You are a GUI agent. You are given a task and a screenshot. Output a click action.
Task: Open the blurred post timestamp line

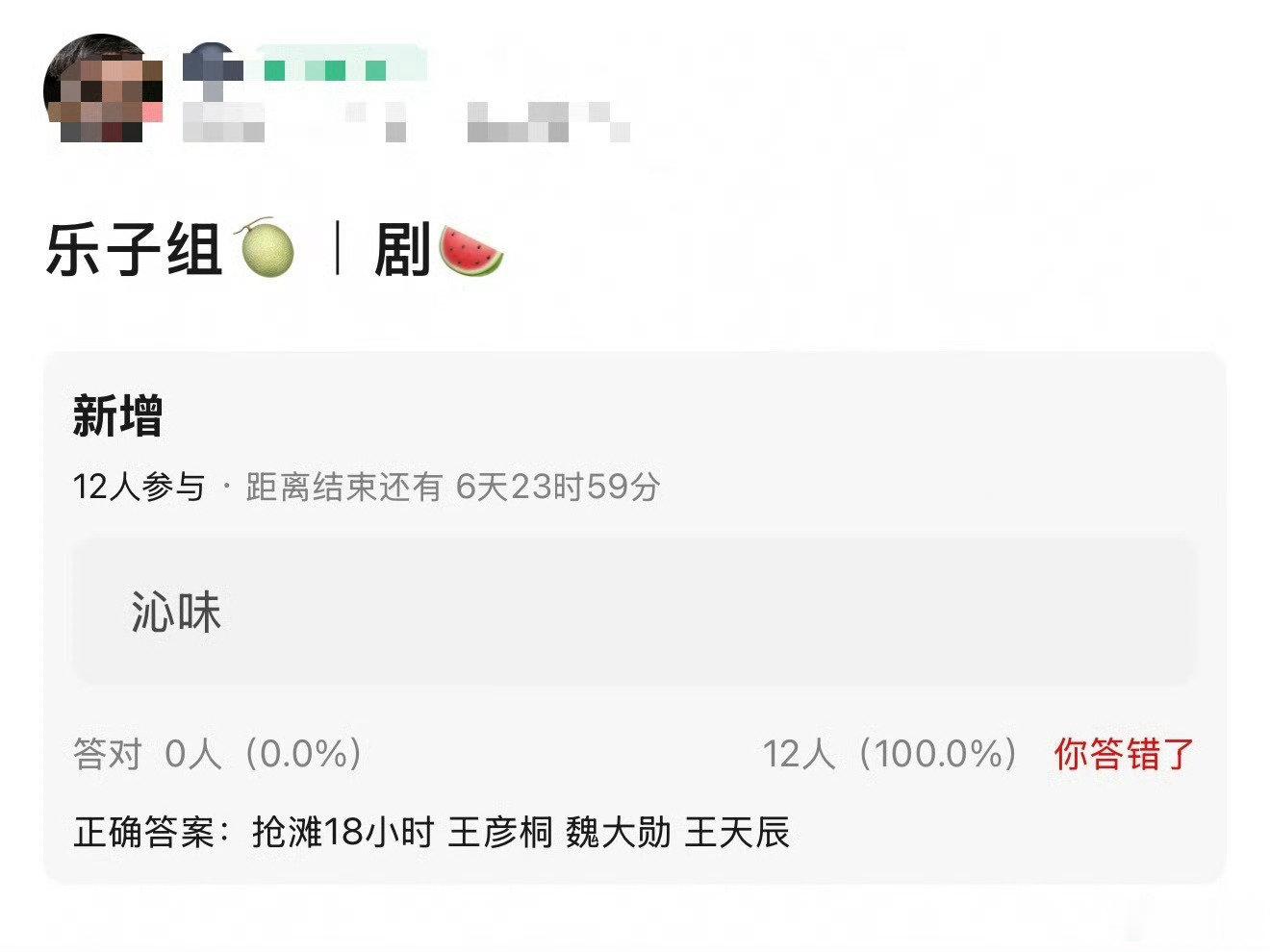point(405,122)
